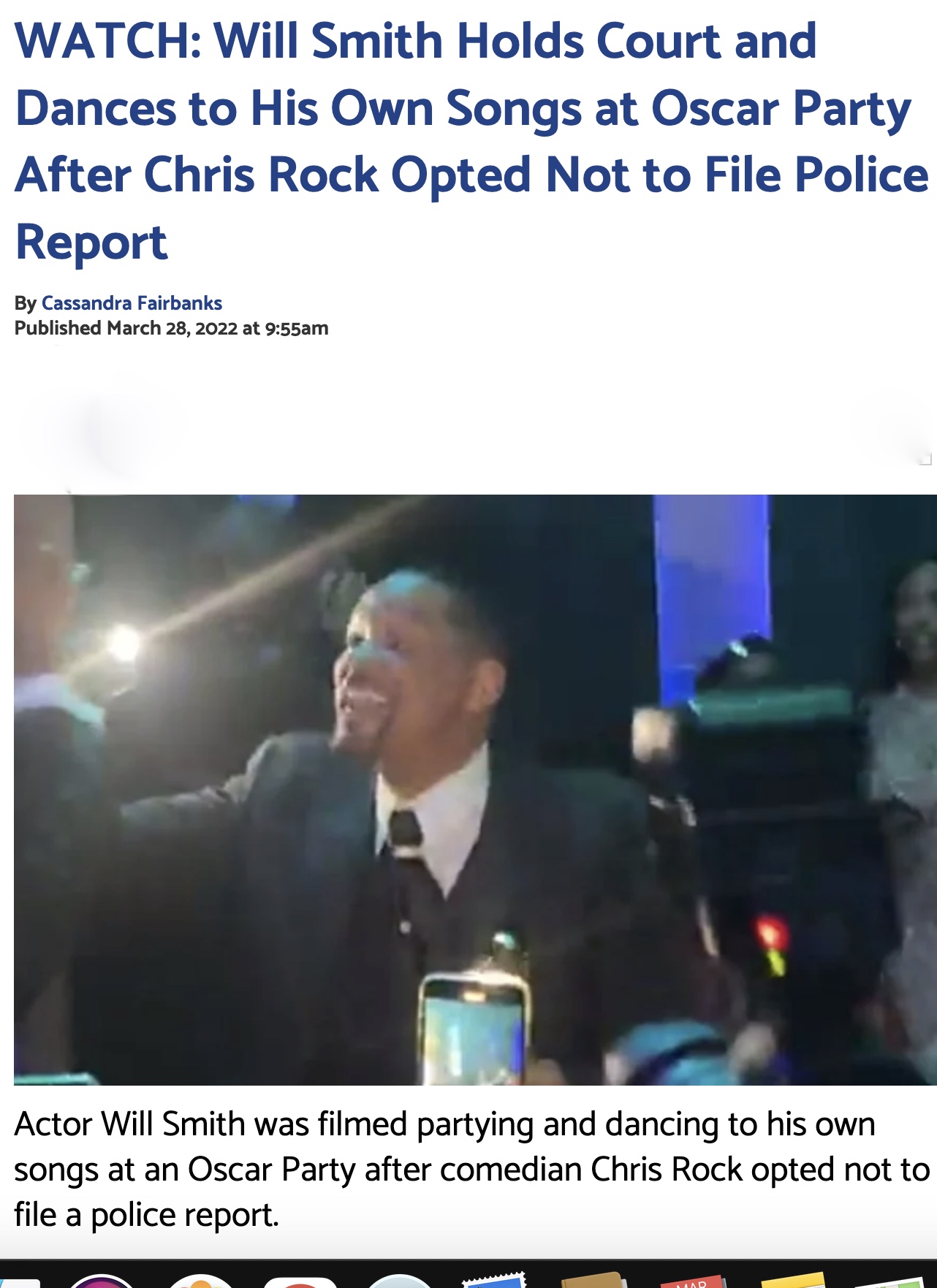Launch the light-blue round Safari icon in Dock
937x1288 pixels.
(399, 1280)
